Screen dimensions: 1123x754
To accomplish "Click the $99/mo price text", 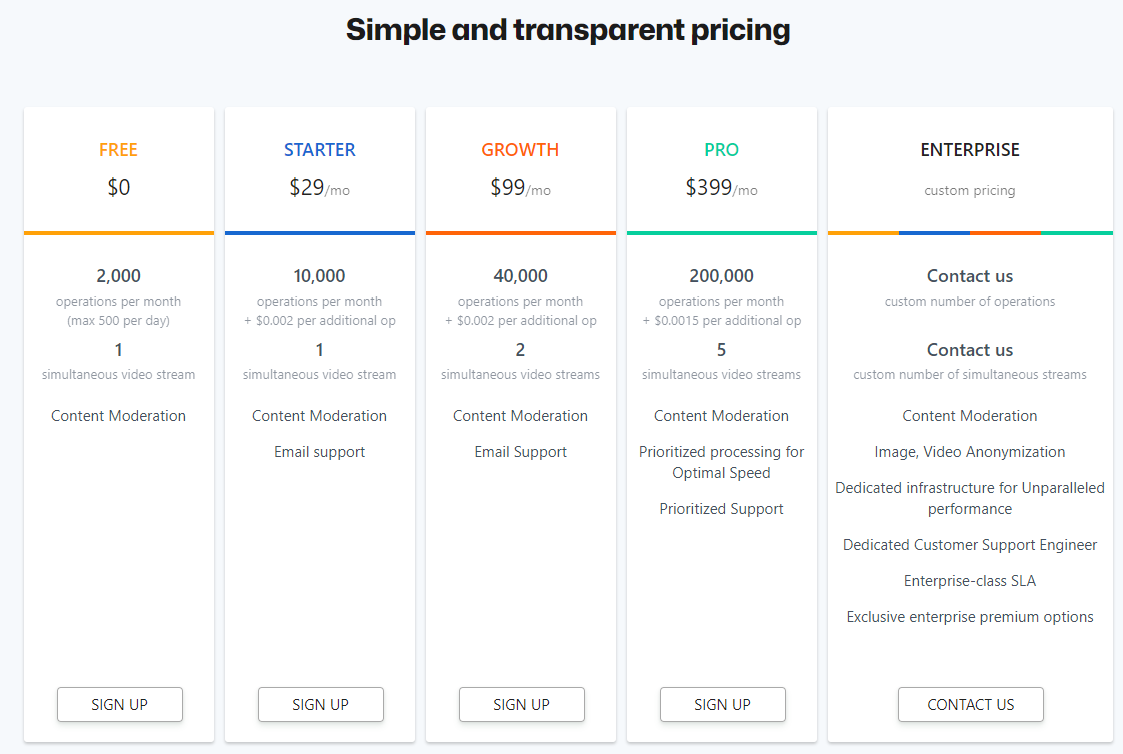I will tap(520, 187).
